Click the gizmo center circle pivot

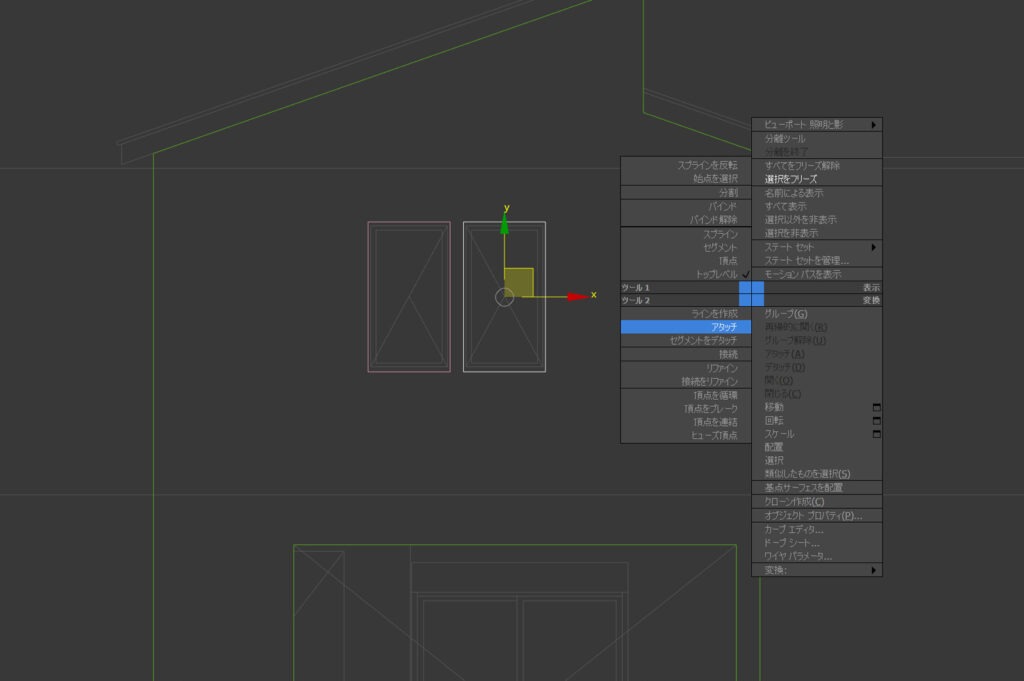(504, 297)
